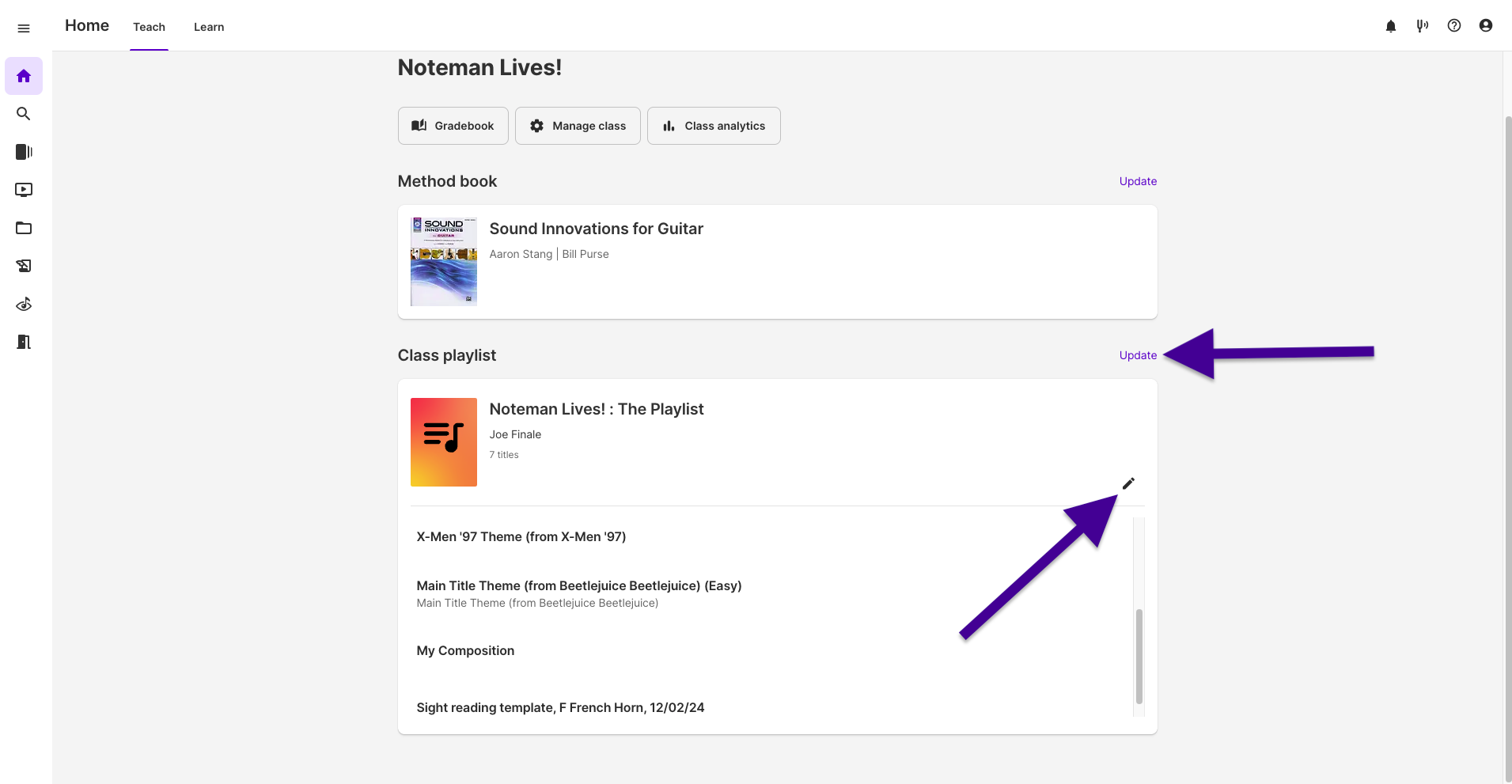The height and width of the screenshot is (784, 1512).
Task: Click Update link for Method book
Action: (x=1138, y=181)
